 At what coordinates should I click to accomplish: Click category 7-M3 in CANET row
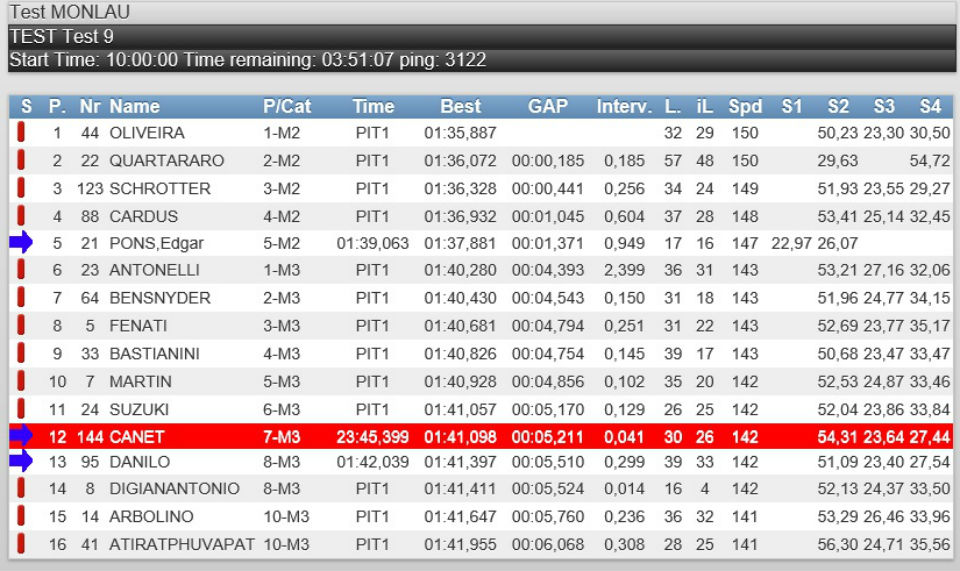[x=282, y=437]
